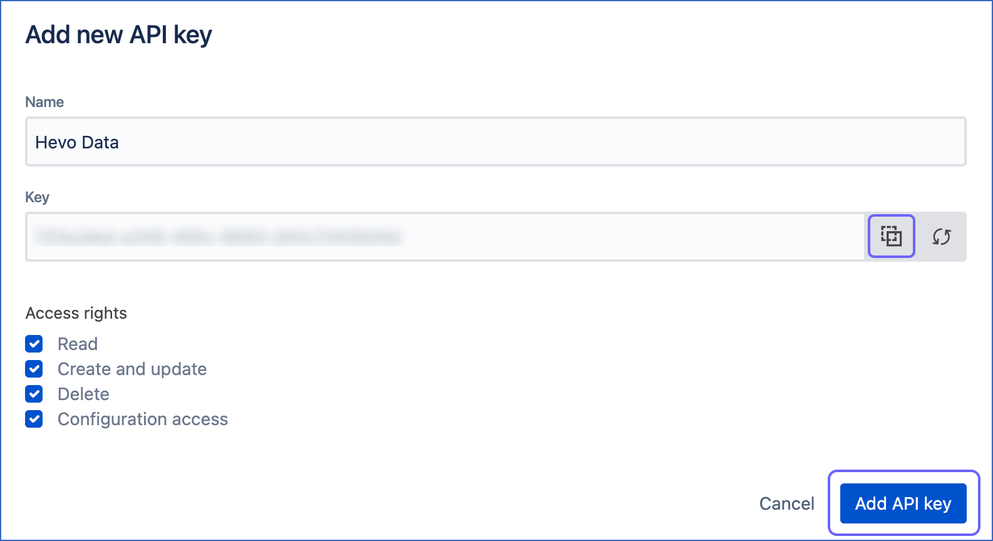Click the "Key" field label
Viewport: 993px width, 541px height.
37,197
